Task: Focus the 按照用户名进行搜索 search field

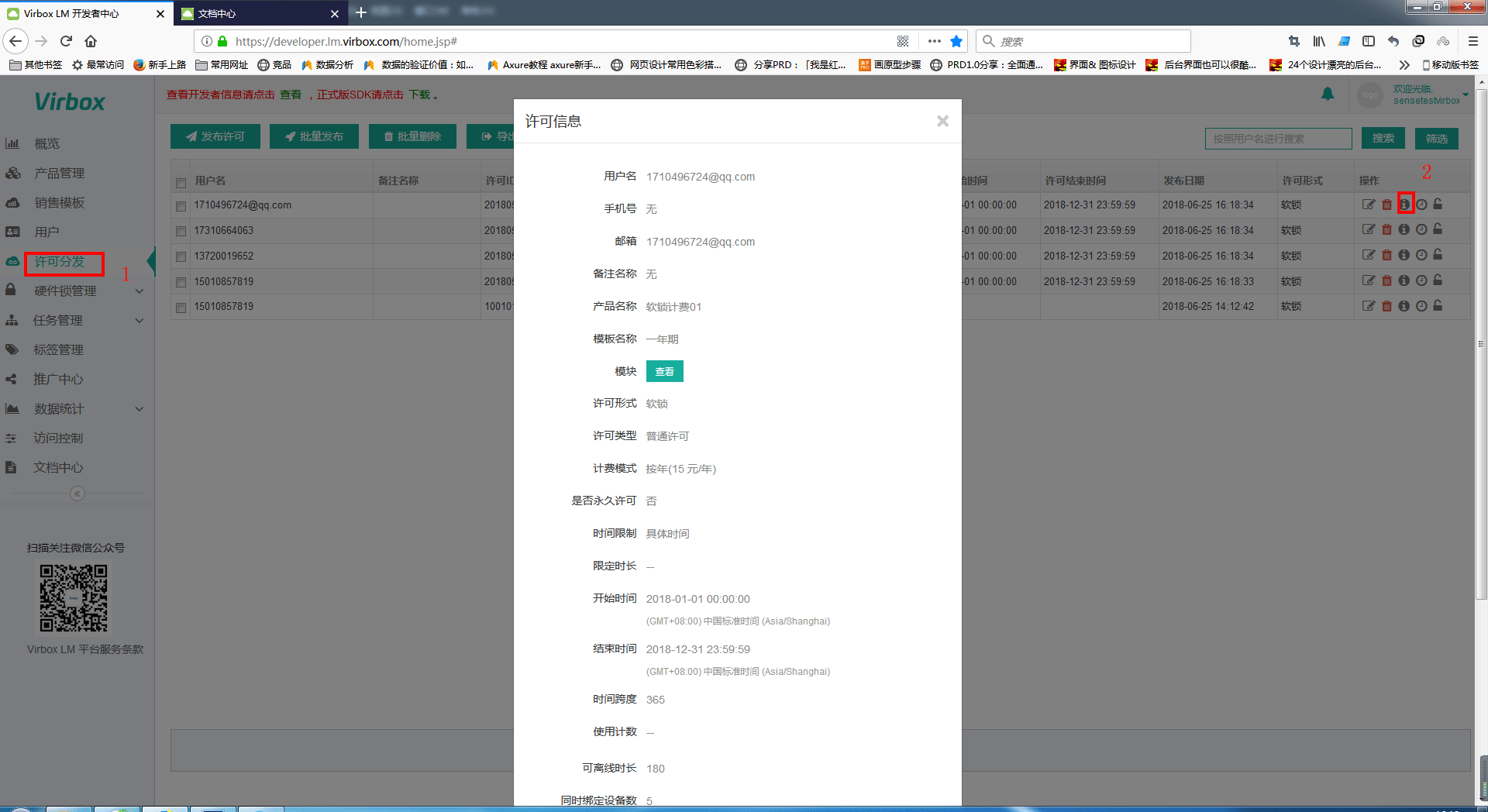Action: [1278, 139]
